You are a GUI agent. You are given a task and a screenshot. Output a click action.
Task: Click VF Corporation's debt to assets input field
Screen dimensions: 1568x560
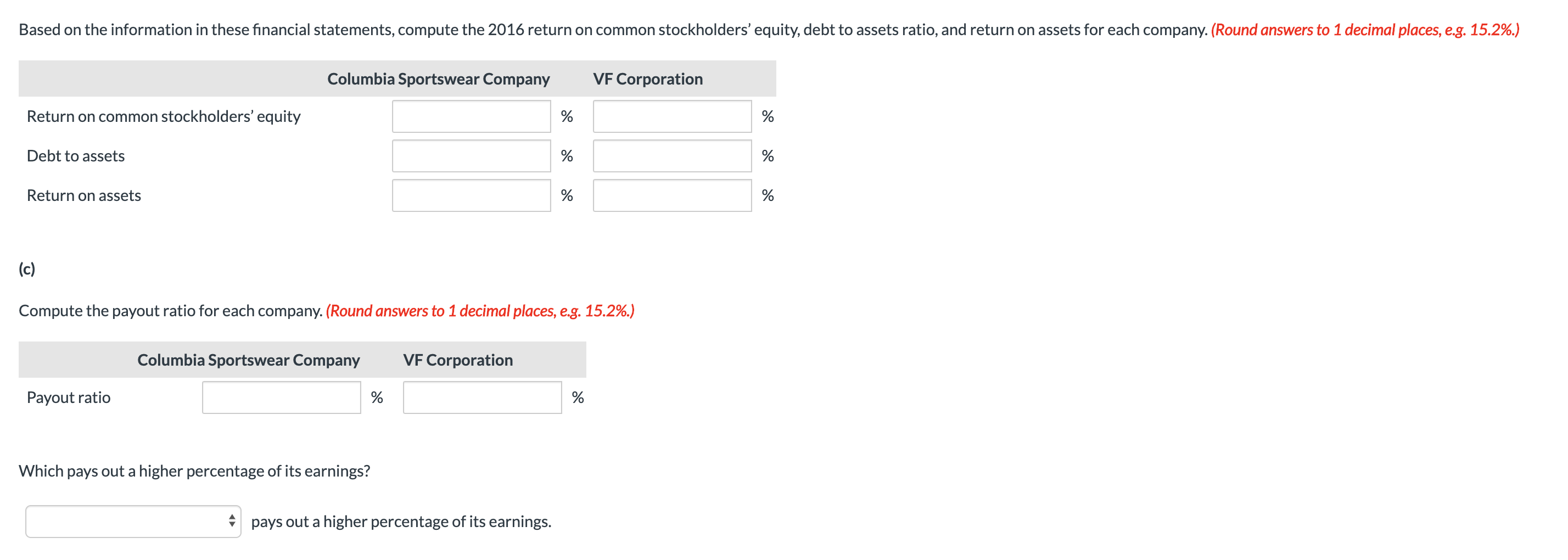672,156
